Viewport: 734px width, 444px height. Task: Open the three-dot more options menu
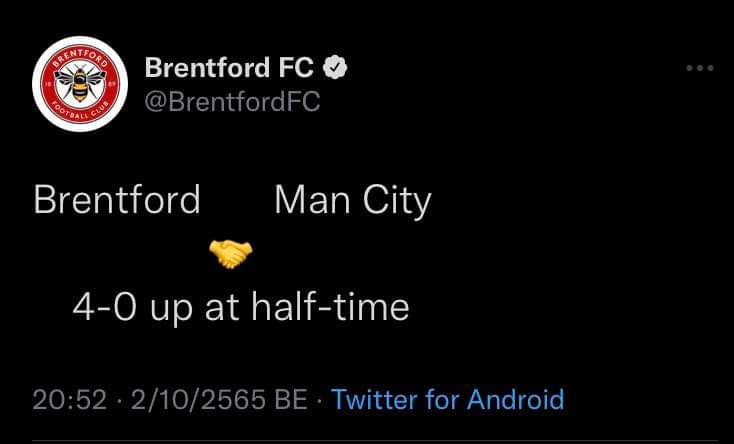(699, 68)
